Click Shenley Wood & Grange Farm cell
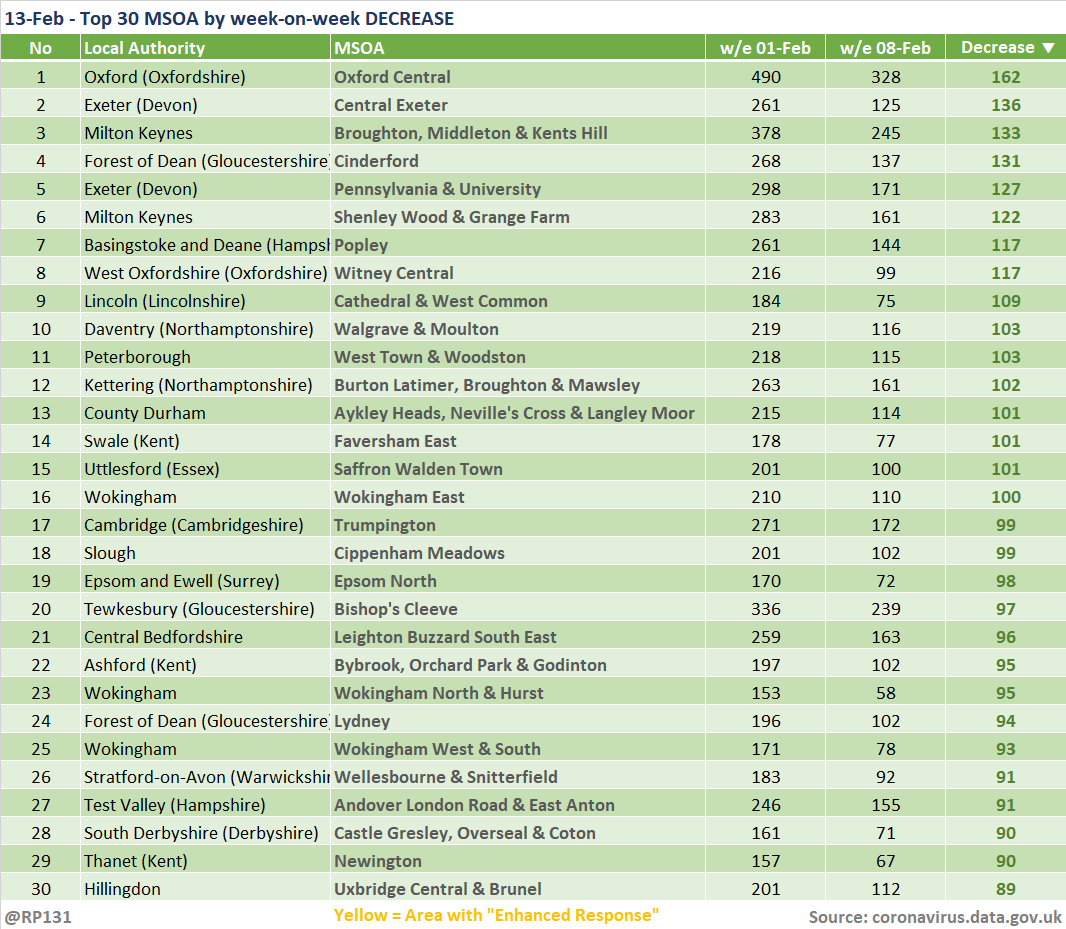1066x929 pixels. [x=517, y=217]
